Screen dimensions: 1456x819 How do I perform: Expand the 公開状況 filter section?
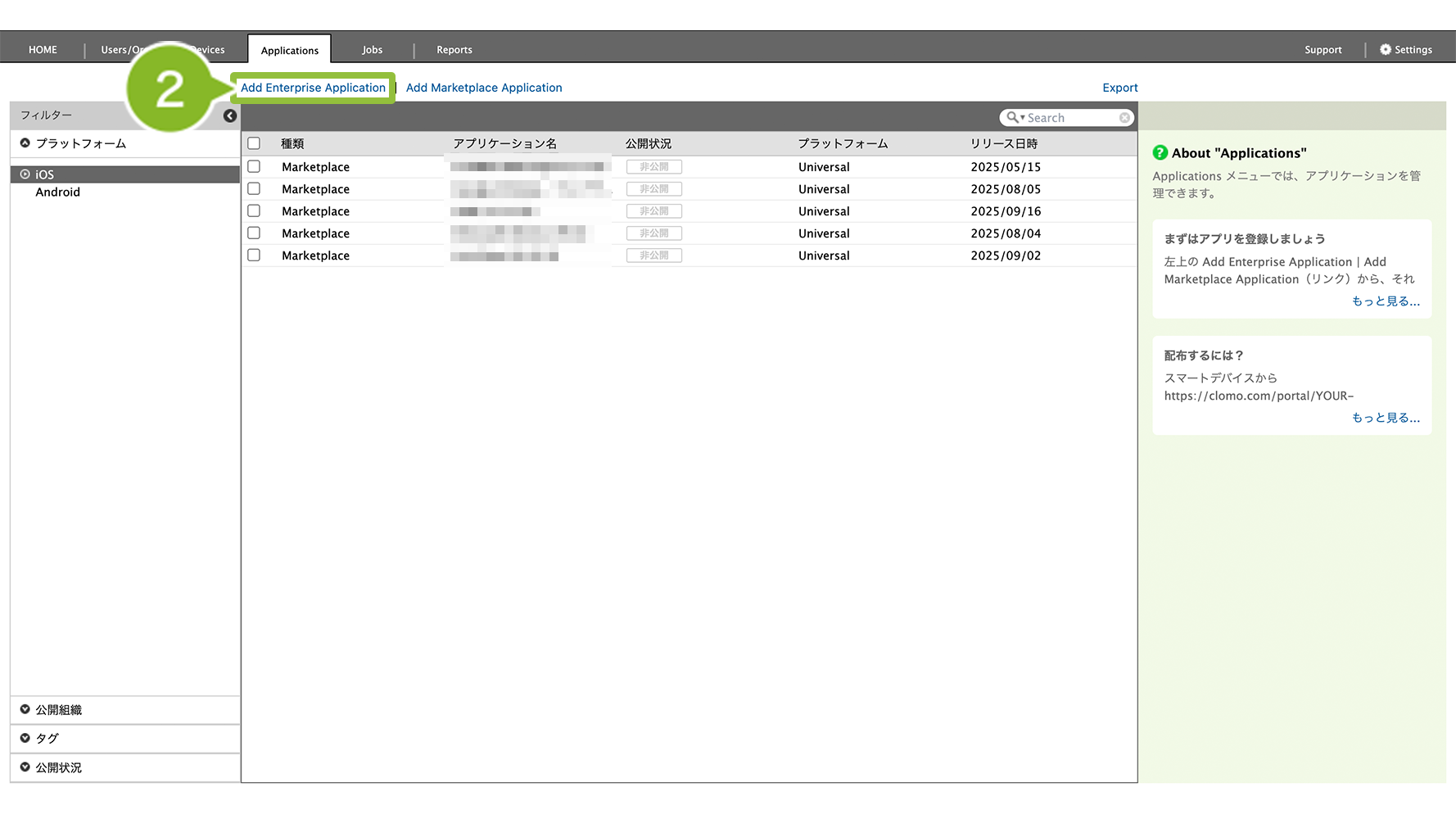coord(25,767)
